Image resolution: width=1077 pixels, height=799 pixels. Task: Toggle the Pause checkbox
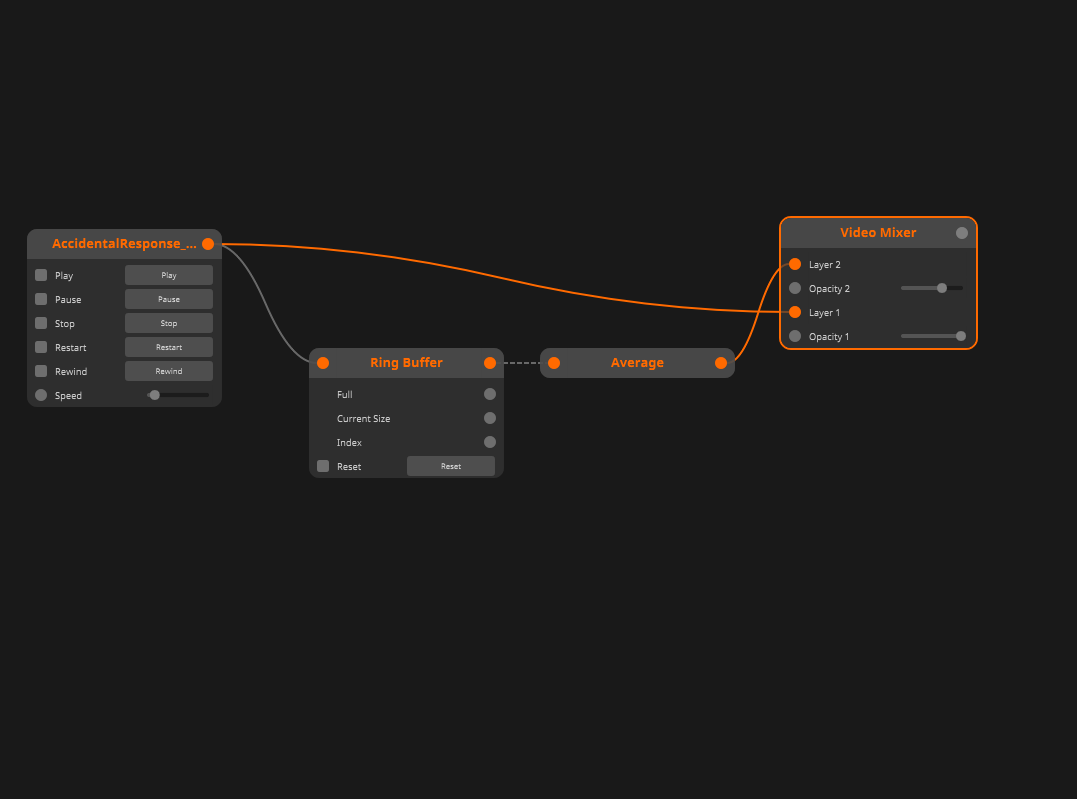point(41,299)
